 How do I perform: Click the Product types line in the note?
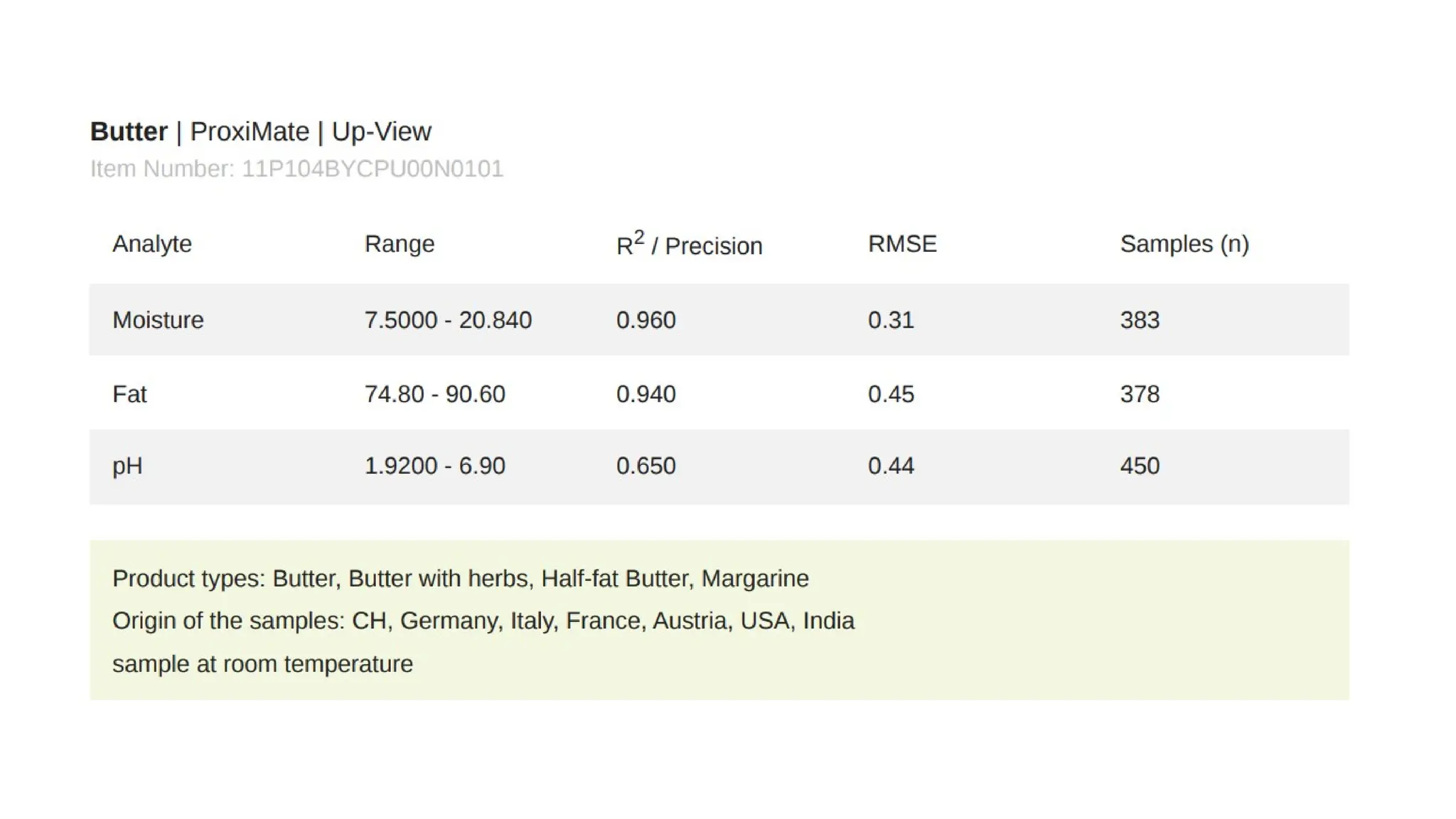pos(460,579)
